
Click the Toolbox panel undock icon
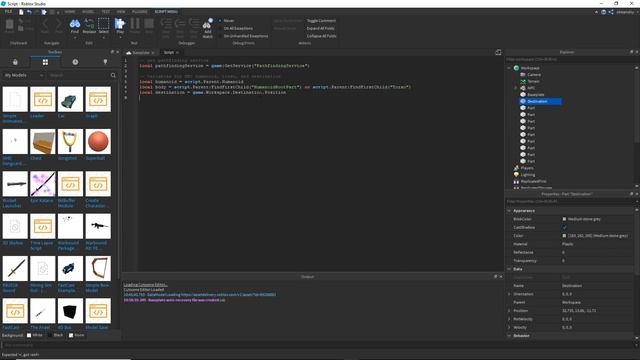[x=112, y=52]
